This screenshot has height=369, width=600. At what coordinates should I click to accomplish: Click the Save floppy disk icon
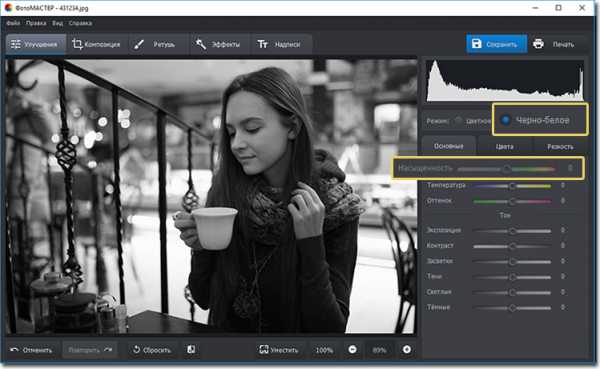[x=476, y=44]
